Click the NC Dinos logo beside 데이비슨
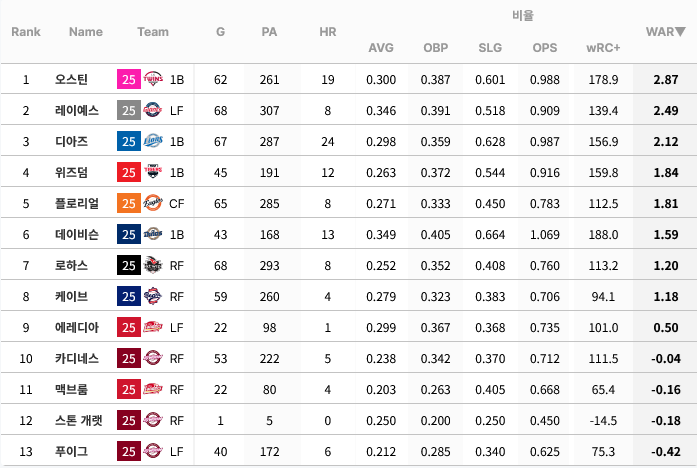Viewport: 697px width, 468px height. click(153, 234)
